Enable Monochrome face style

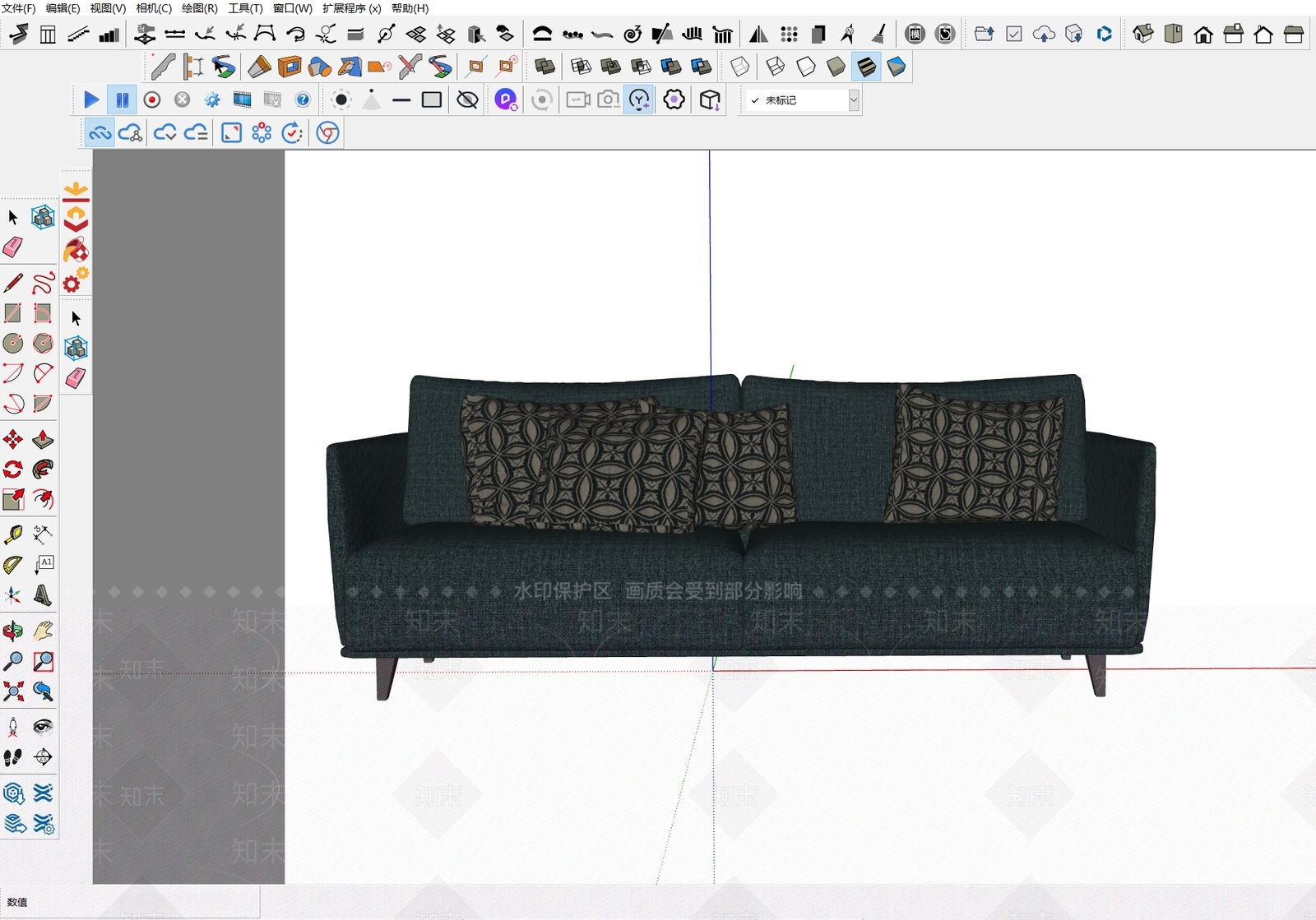(897, 67)
